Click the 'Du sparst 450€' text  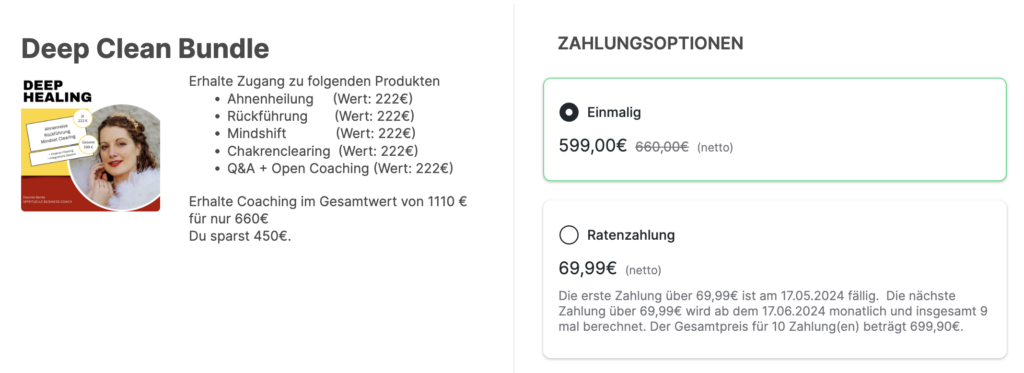240,236
